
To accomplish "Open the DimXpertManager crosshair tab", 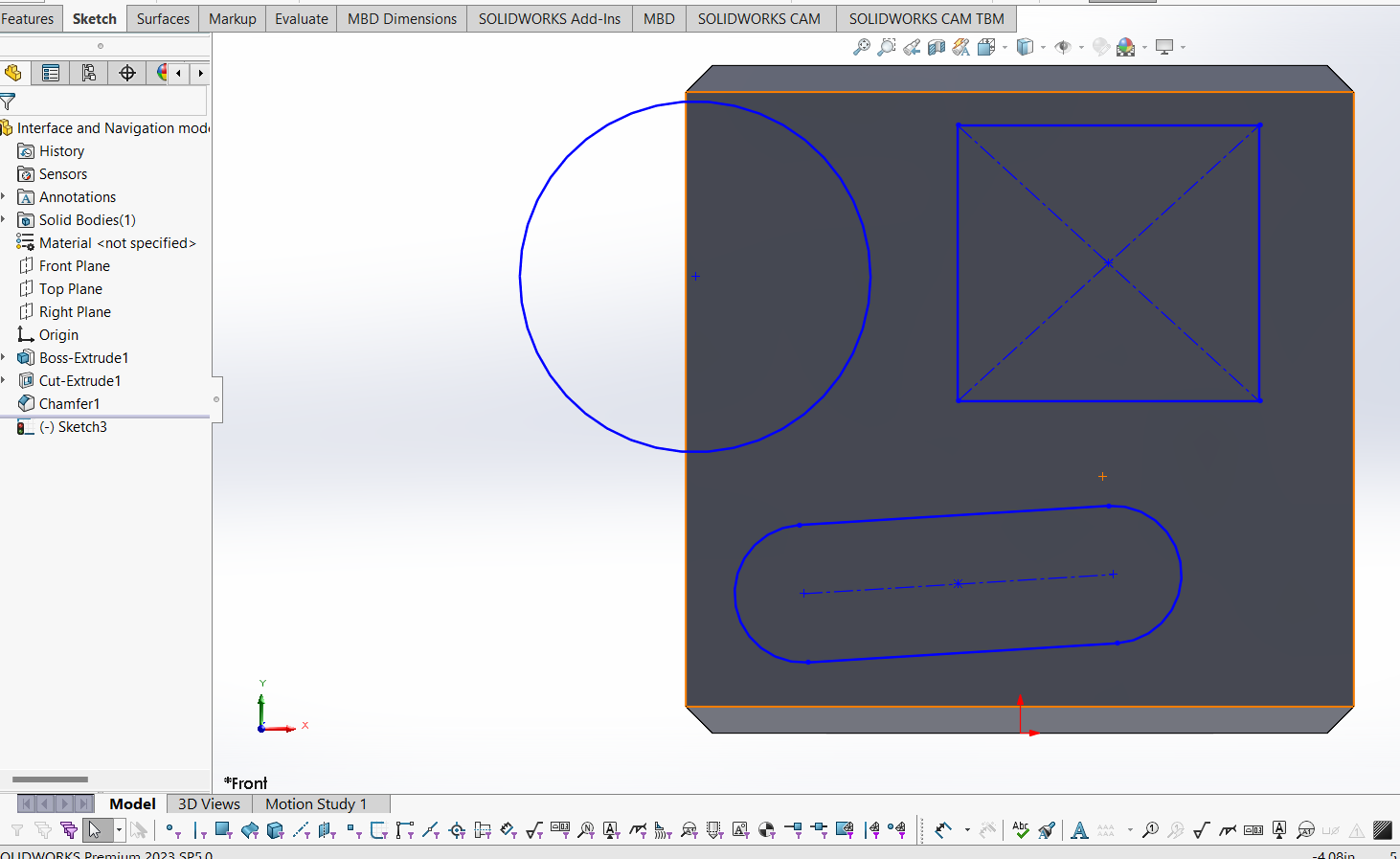I will [x=127, y=73].
